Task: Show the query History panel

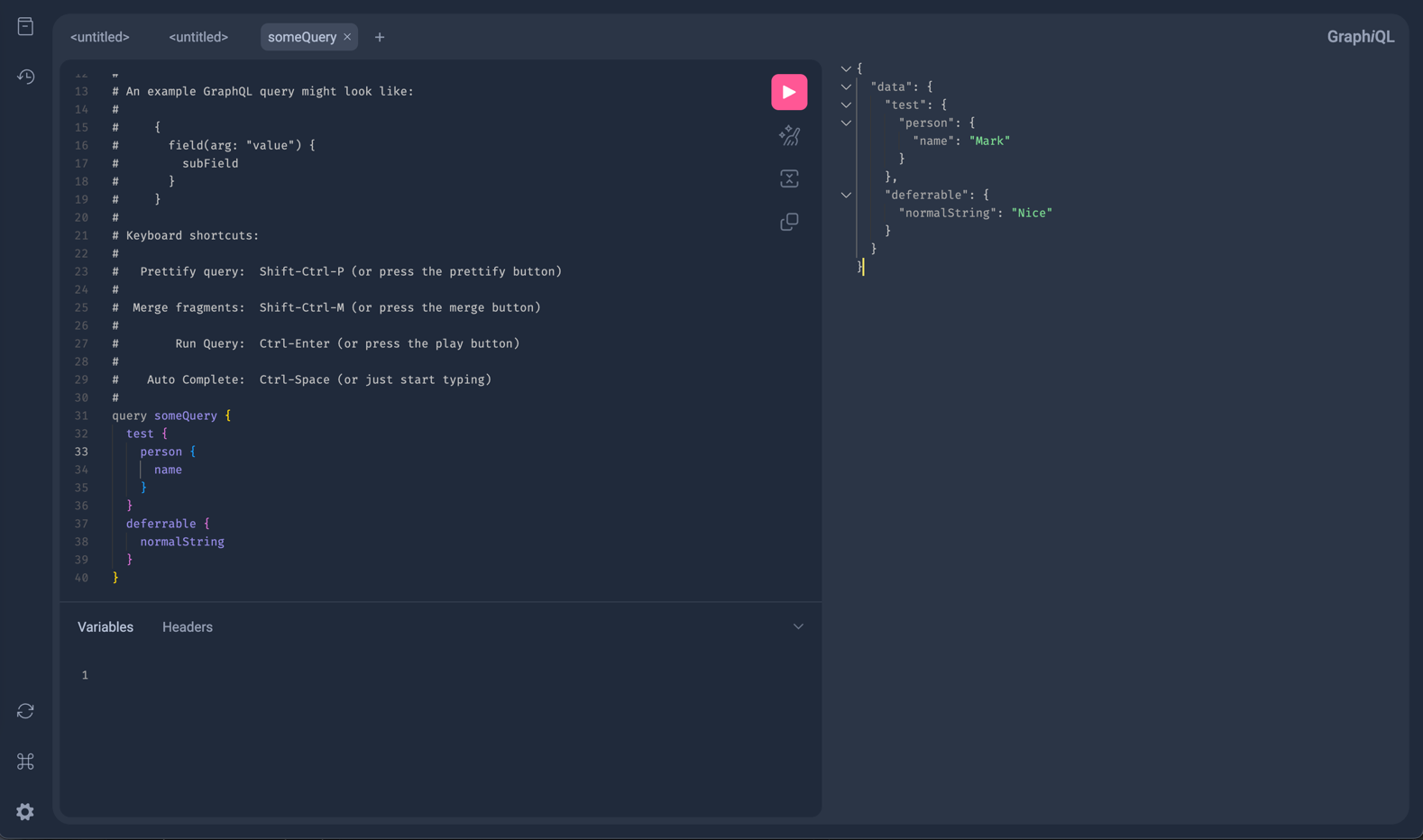Action: [x=25, y=77]
